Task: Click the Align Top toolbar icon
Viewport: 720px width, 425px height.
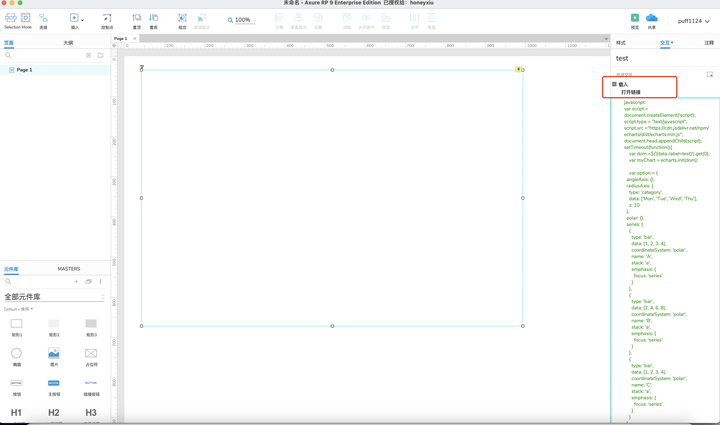Action: (x=347, y=18)
